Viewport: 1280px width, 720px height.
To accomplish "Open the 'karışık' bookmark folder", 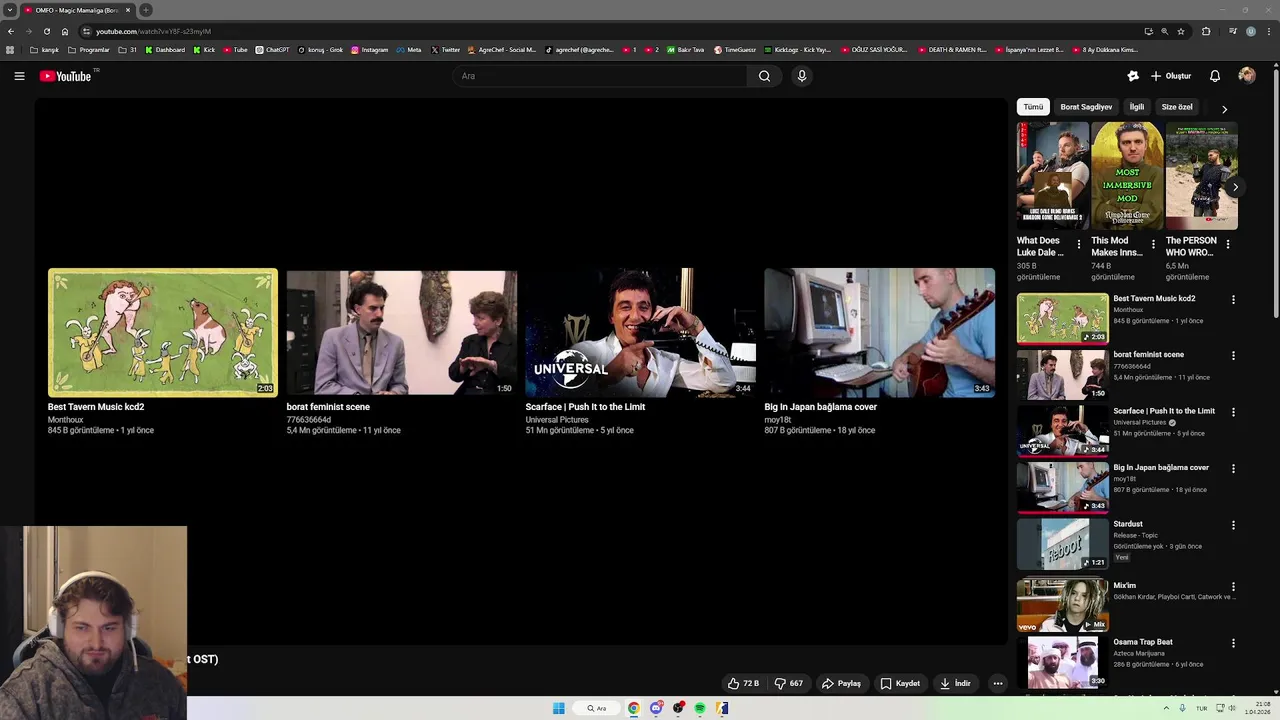I will pyautogui.click(x=44, y=50).
